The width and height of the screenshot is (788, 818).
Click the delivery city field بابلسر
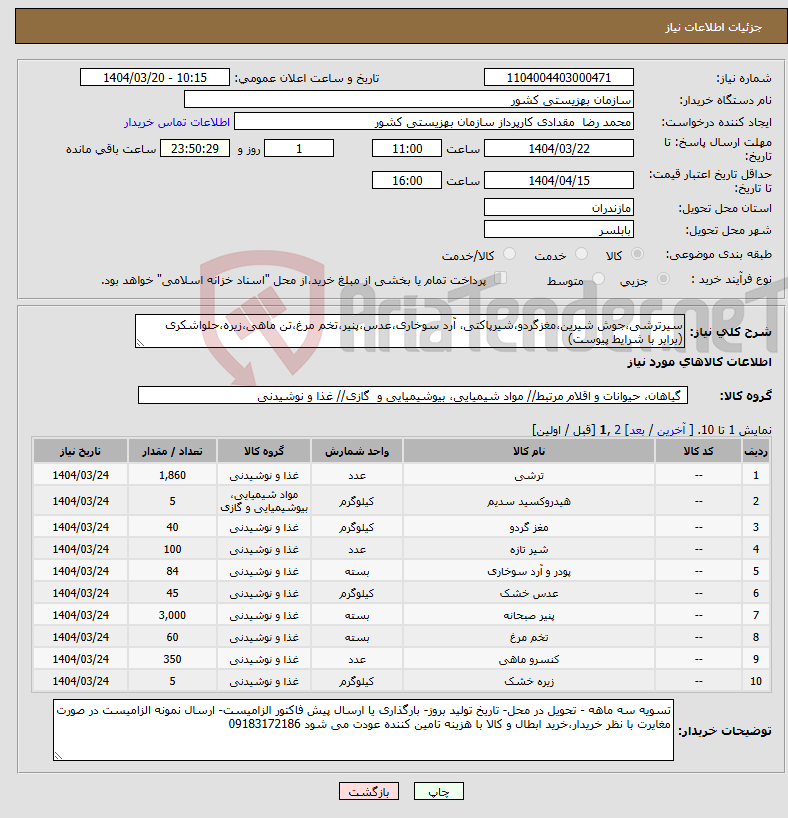coord(558,229)
